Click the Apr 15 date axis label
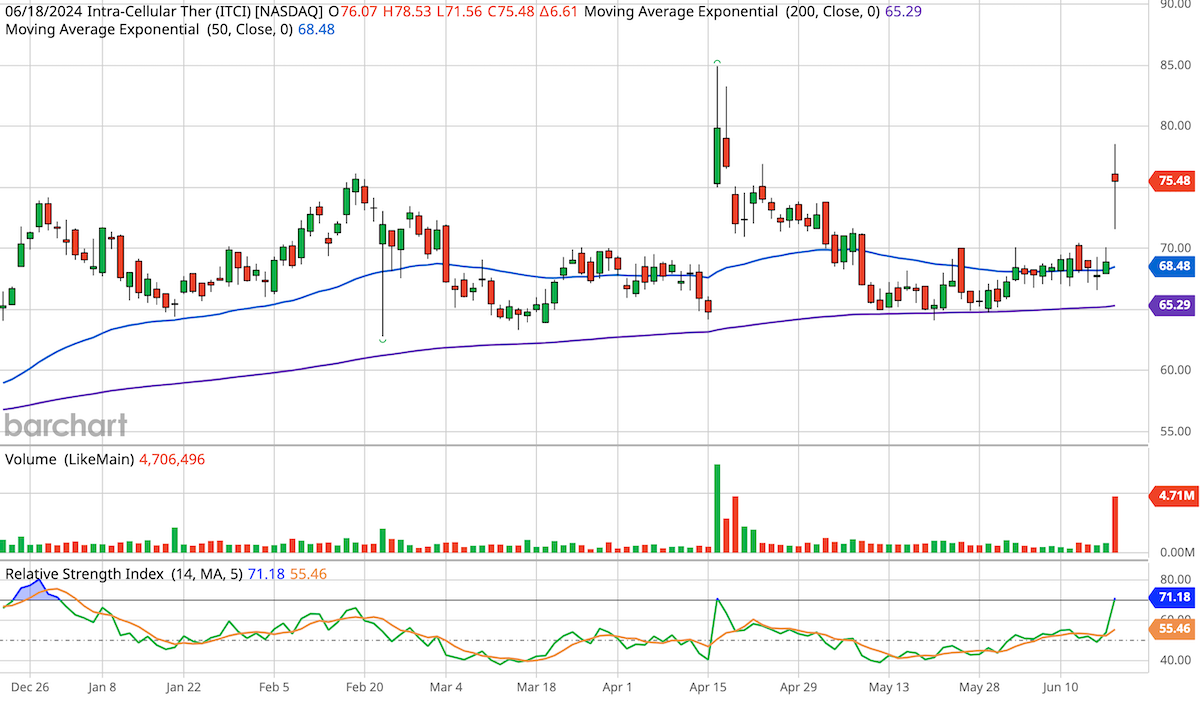The width and height of the screenshot is (1200, 701). (708, 688)
